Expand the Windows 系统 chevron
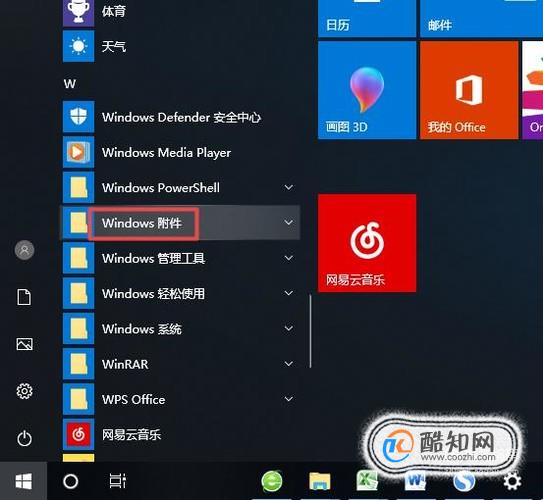The height and width of the screenshot is (500, 543). [x=288, y=328]
